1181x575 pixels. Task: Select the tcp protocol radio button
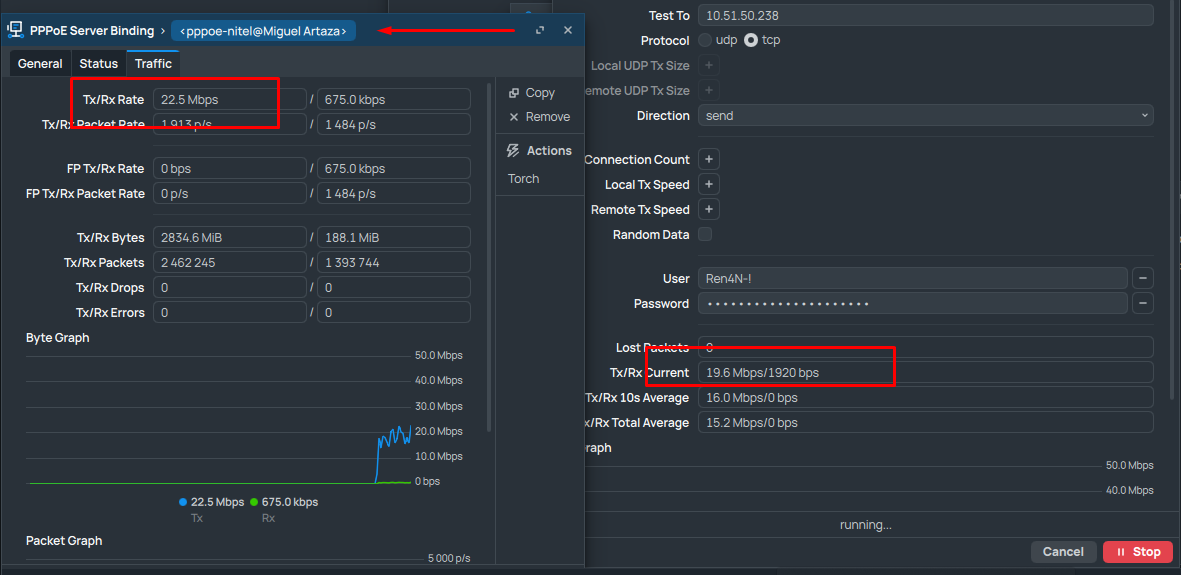pos(751,41)
